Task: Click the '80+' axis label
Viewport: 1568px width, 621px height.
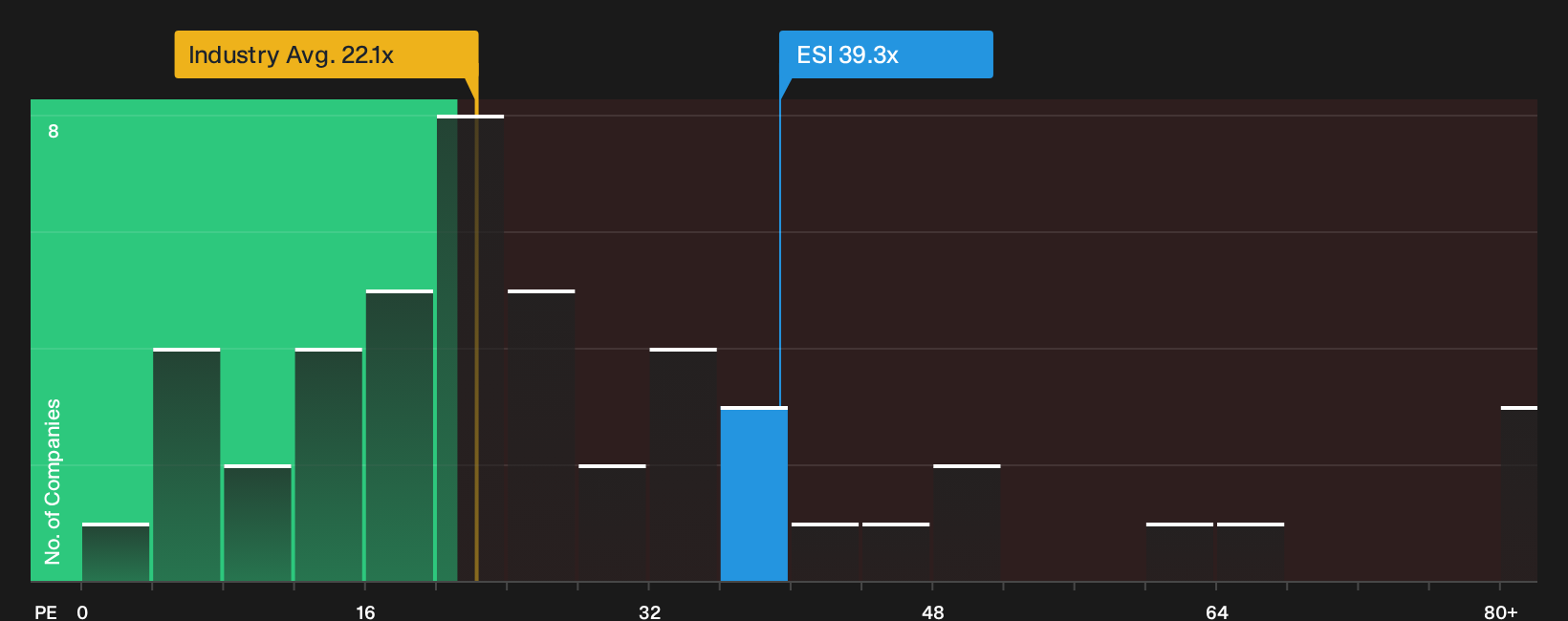Action: click(x=1500, y=611)
